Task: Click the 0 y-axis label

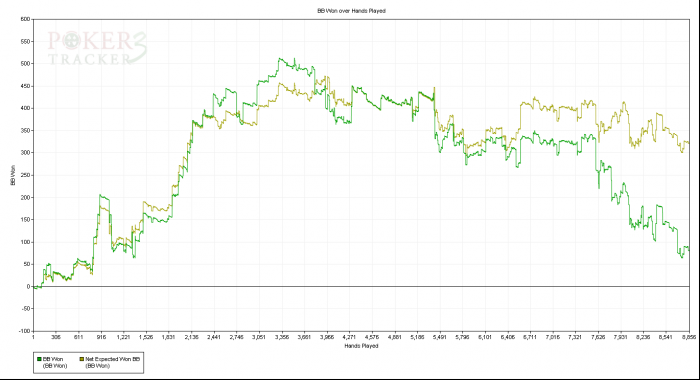Action: pos(29,287)
